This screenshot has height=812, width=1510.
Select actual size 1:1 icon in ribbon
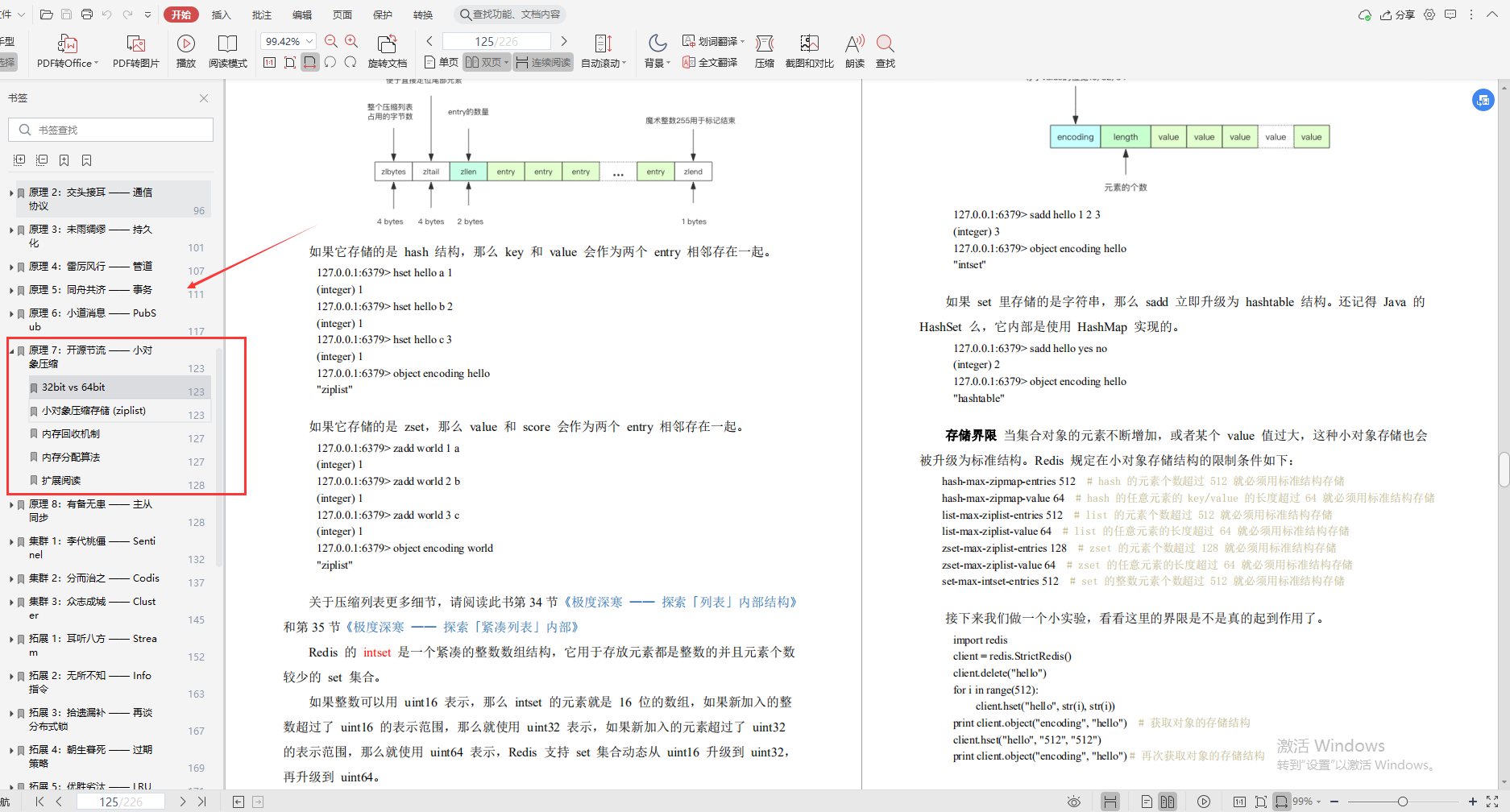[x=270, y=62]
